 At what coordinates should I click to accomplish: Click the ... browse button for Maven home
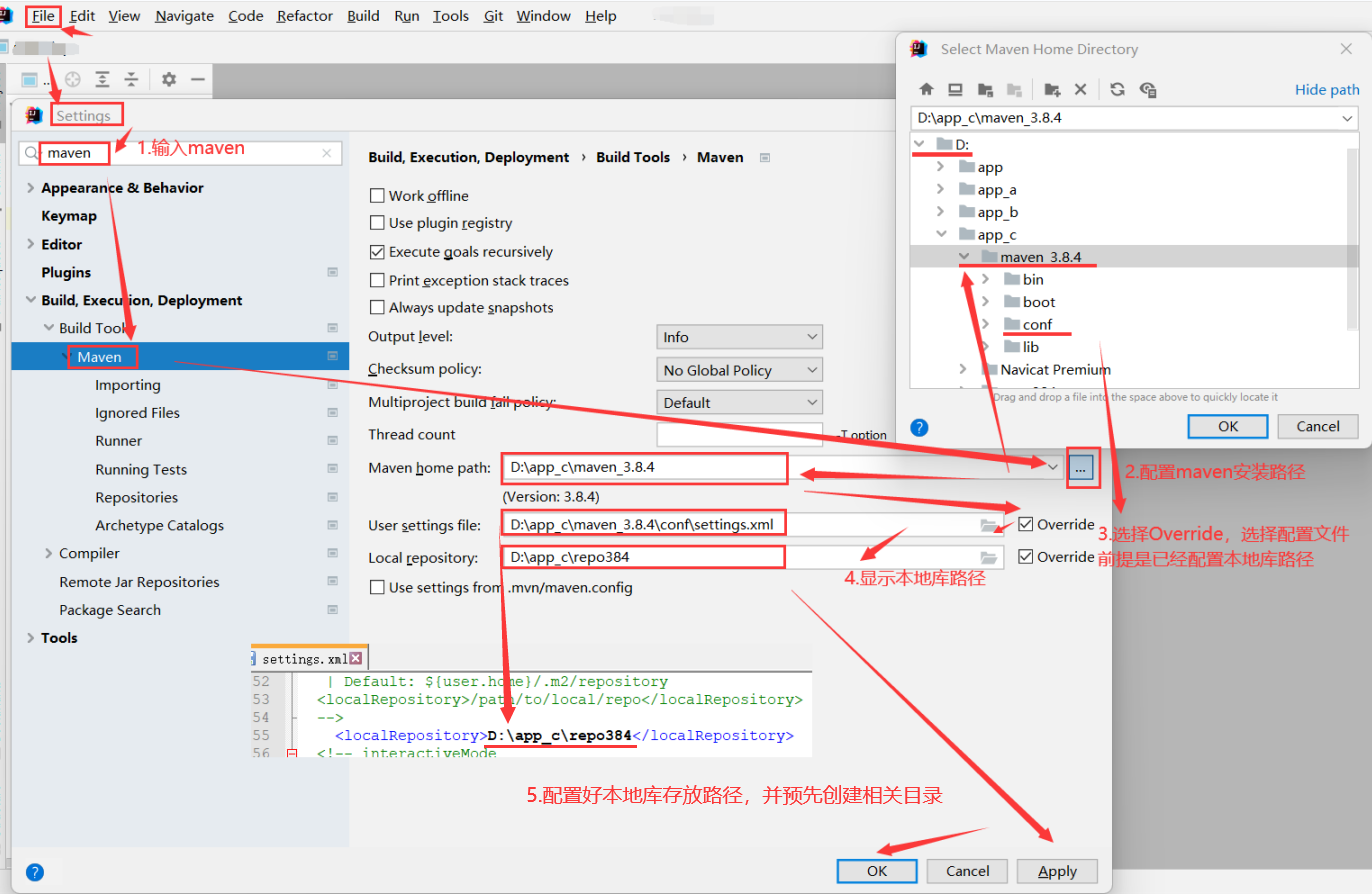tap(1081, 467)
